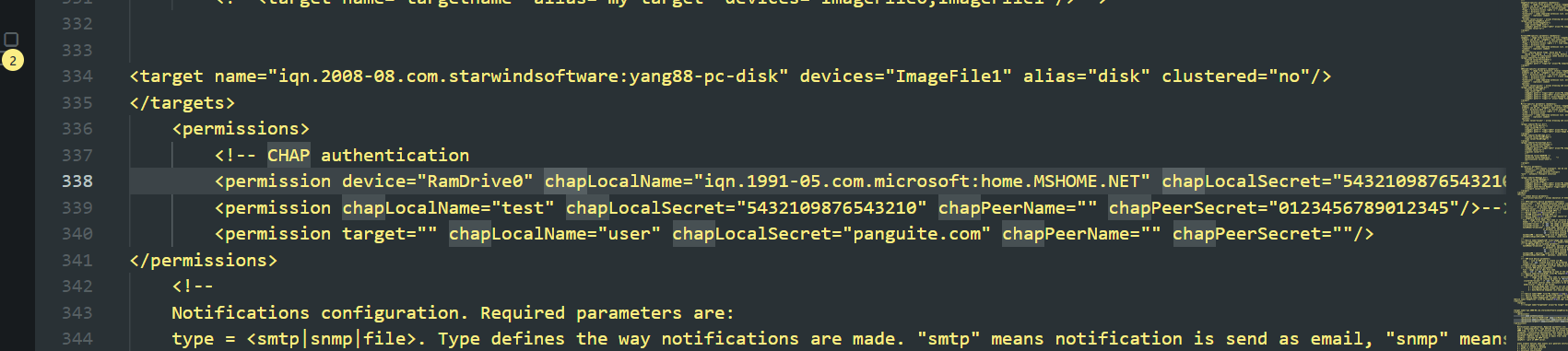Viewport: 1568px width, 351px height.
Task: Click line number 338 in the gutter
Action: click(77, 181)
